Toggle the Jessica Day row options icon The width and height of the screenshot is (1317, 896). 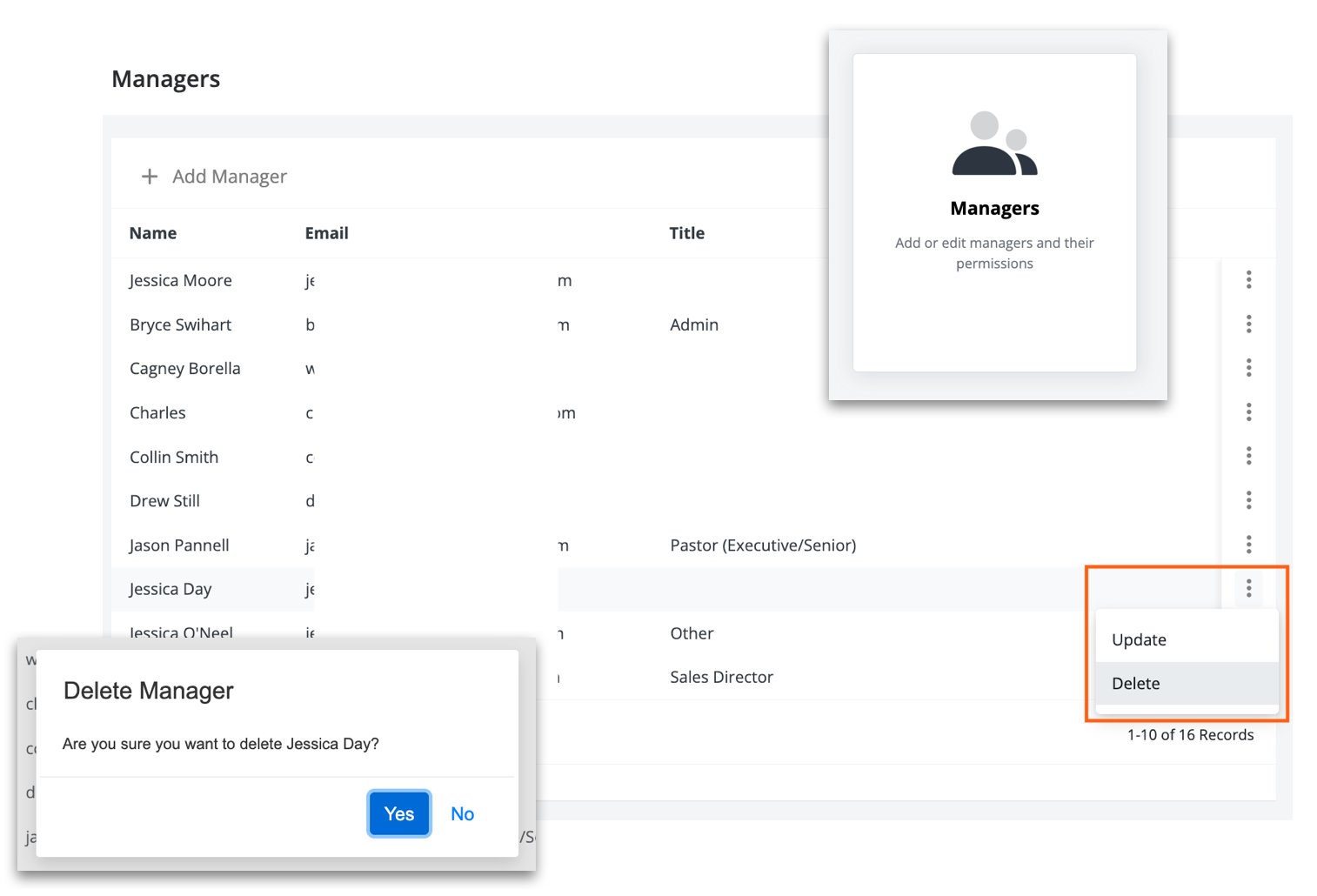[x=1248, y=589]
